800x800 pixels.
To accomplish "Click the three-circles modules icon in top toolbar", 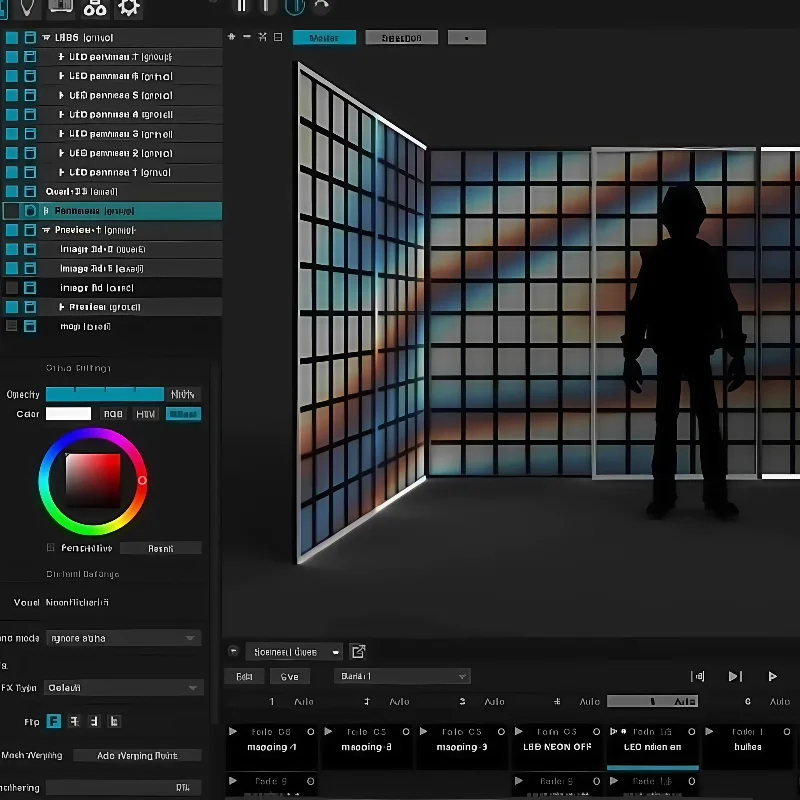I will tap(95, 9).
